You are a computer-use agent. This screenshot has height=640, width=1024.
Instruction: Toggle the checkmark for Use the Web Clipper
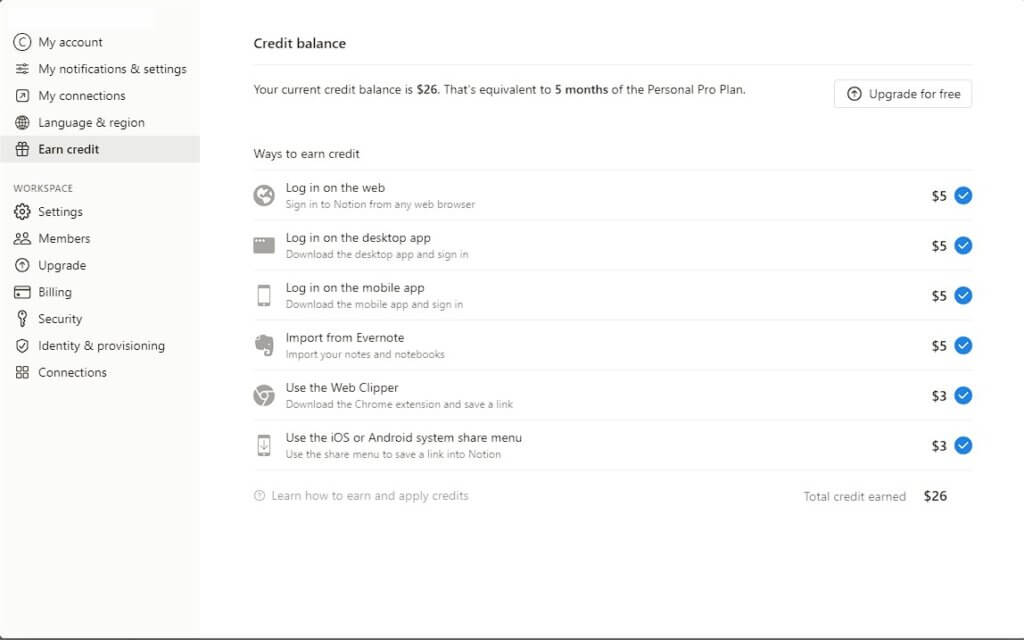click(x=963, y=396)
